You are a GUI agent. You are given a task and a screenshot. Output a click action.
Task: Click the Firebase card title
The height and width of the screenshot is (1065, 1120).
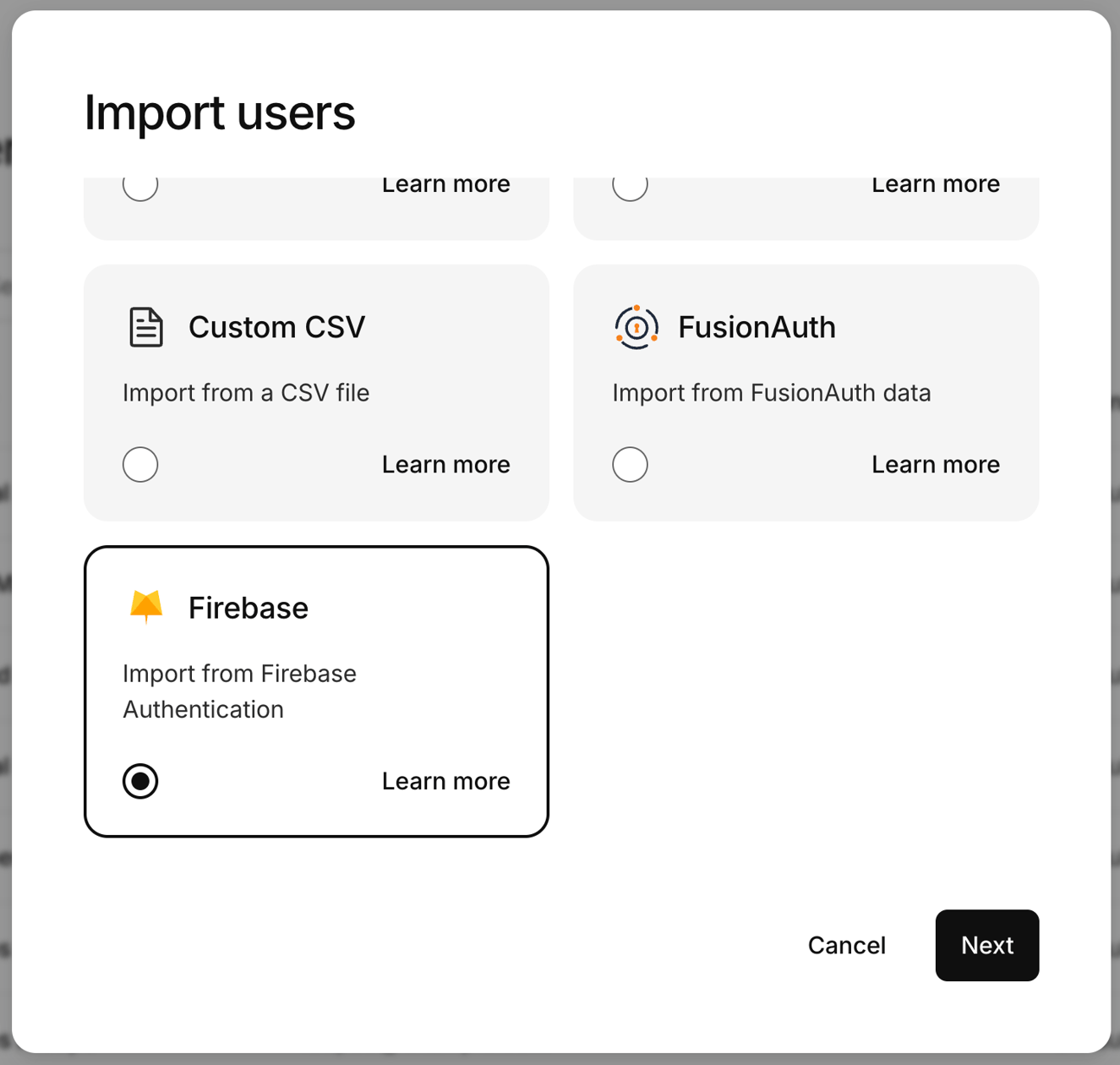point(248,608)
